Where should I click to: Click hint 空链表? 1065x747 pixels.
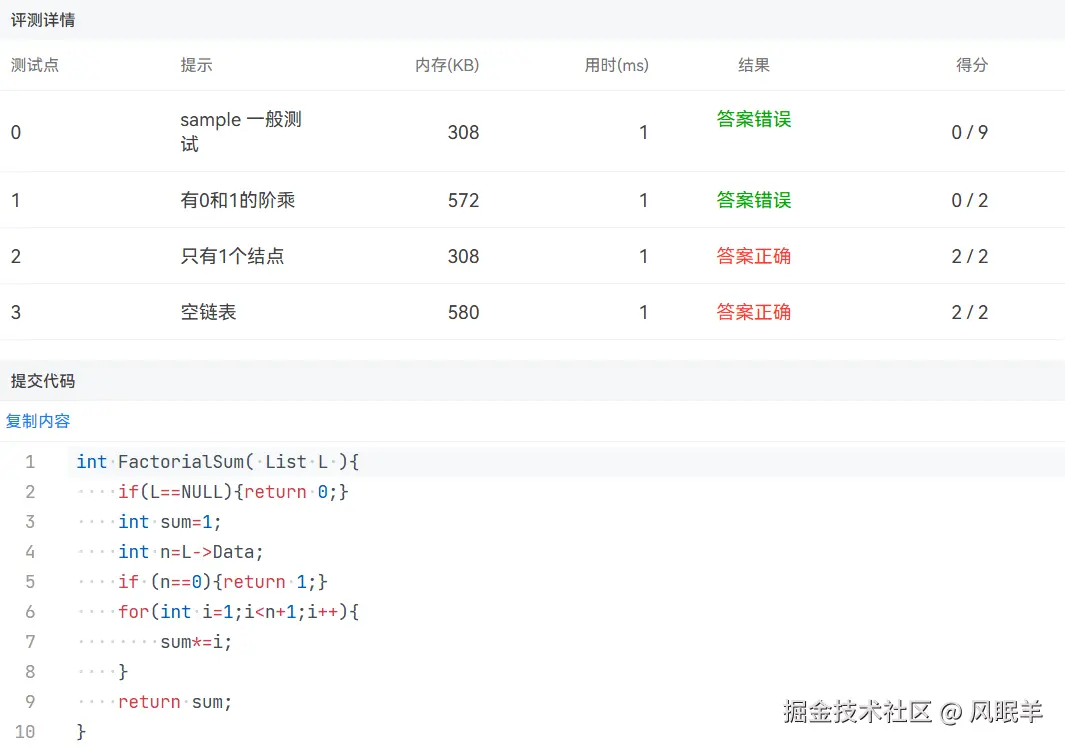tap(208, 312)
